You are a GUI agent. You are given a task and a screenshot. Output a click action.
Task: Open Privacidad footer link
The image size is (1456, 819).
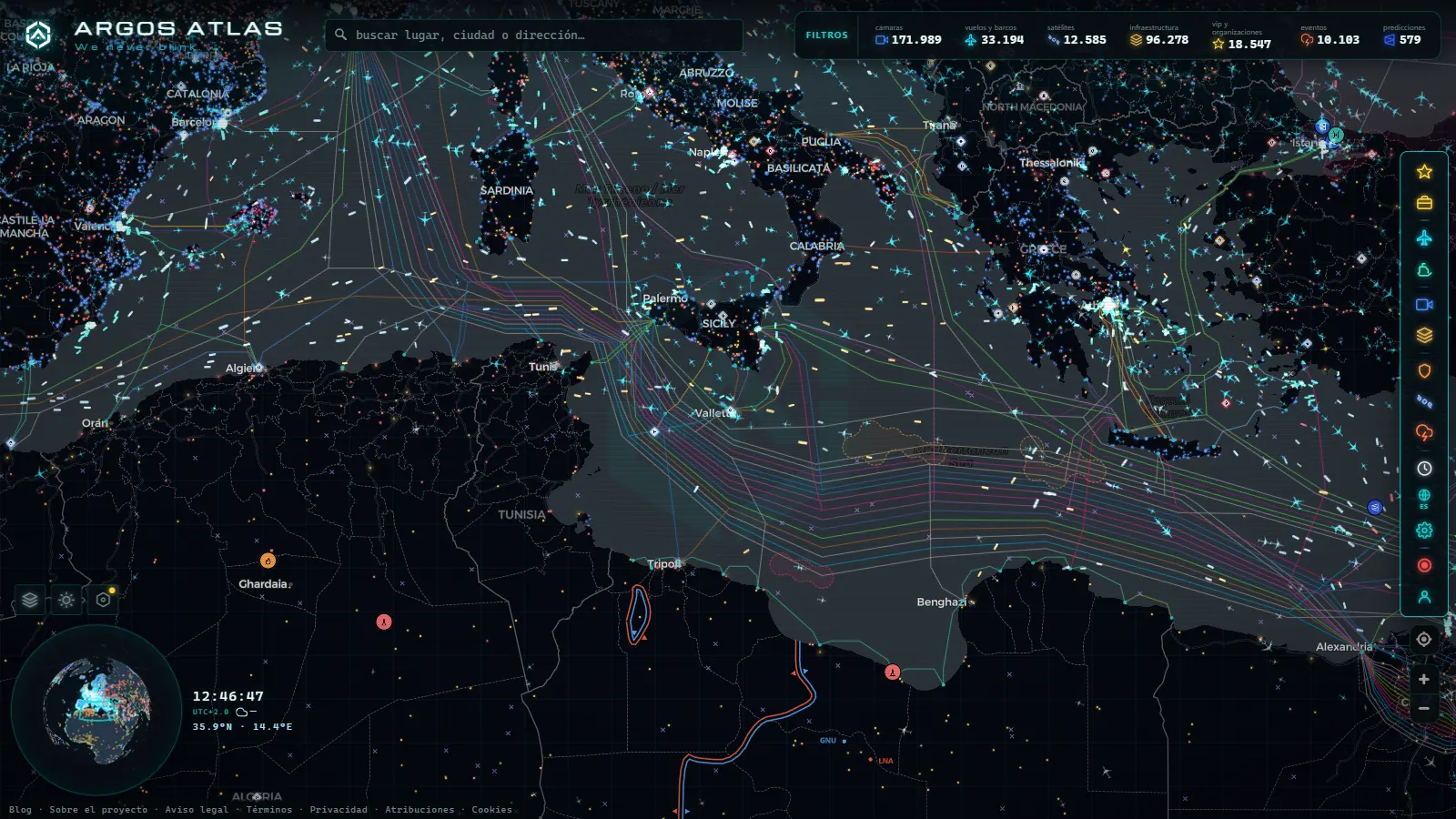339,810
